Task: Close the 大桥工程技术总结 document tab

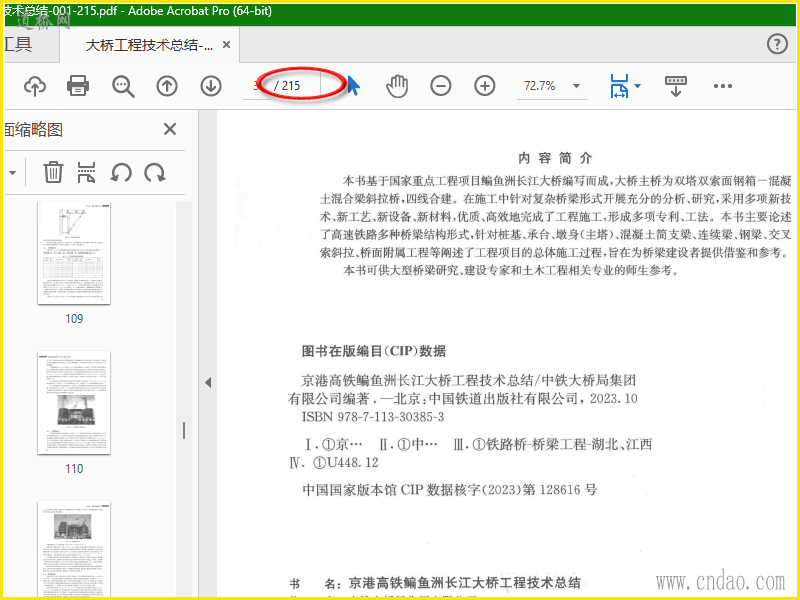Action: [x=227, y=45]
